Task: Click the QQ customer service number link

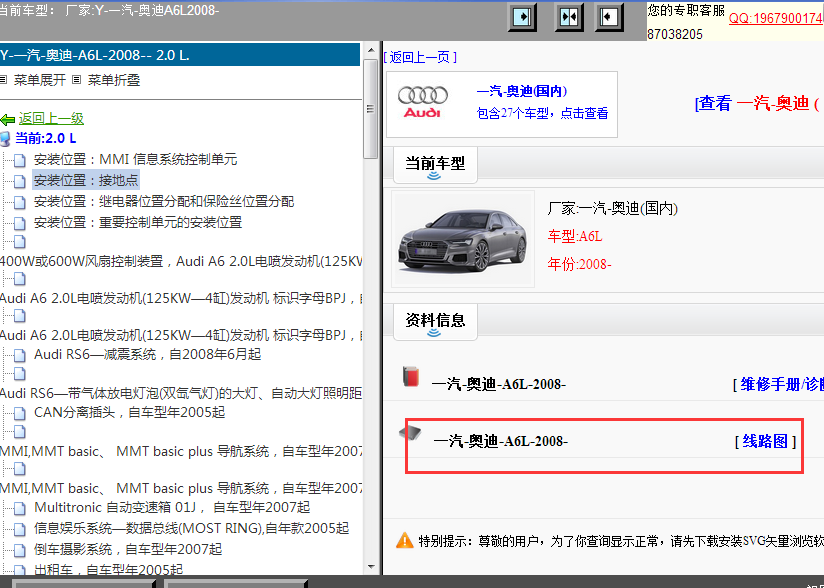Action: [x=776, y=18]
